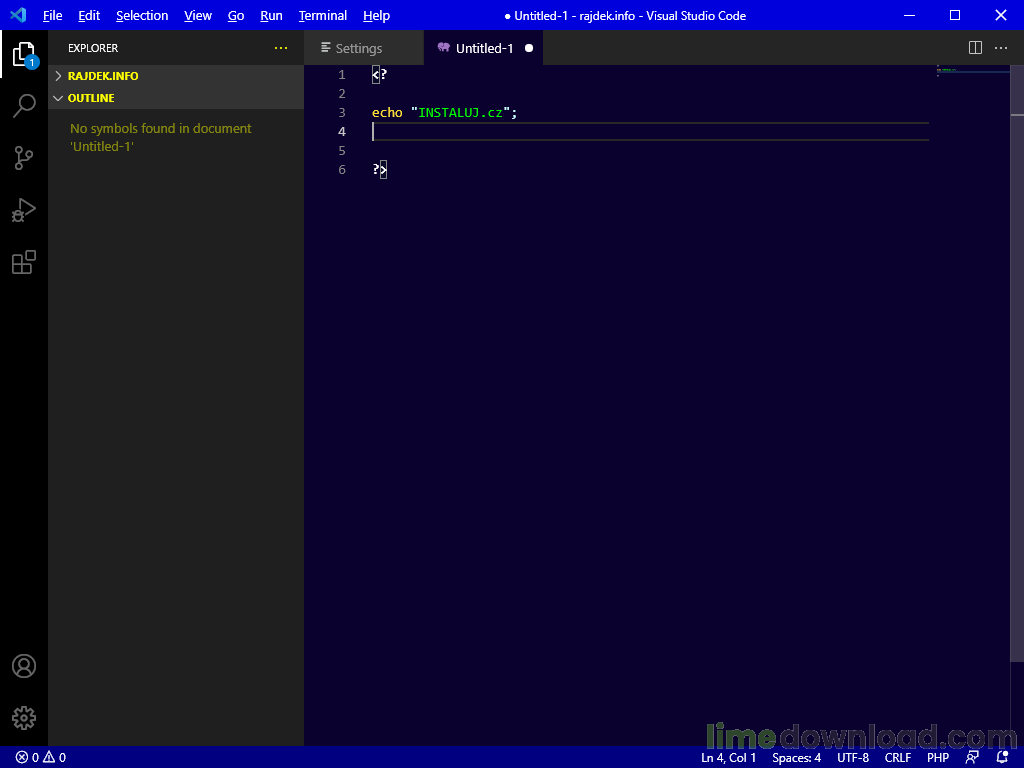Click the EXPLORER panel title
Screen dimensions: 1024x768
[93, 48]
